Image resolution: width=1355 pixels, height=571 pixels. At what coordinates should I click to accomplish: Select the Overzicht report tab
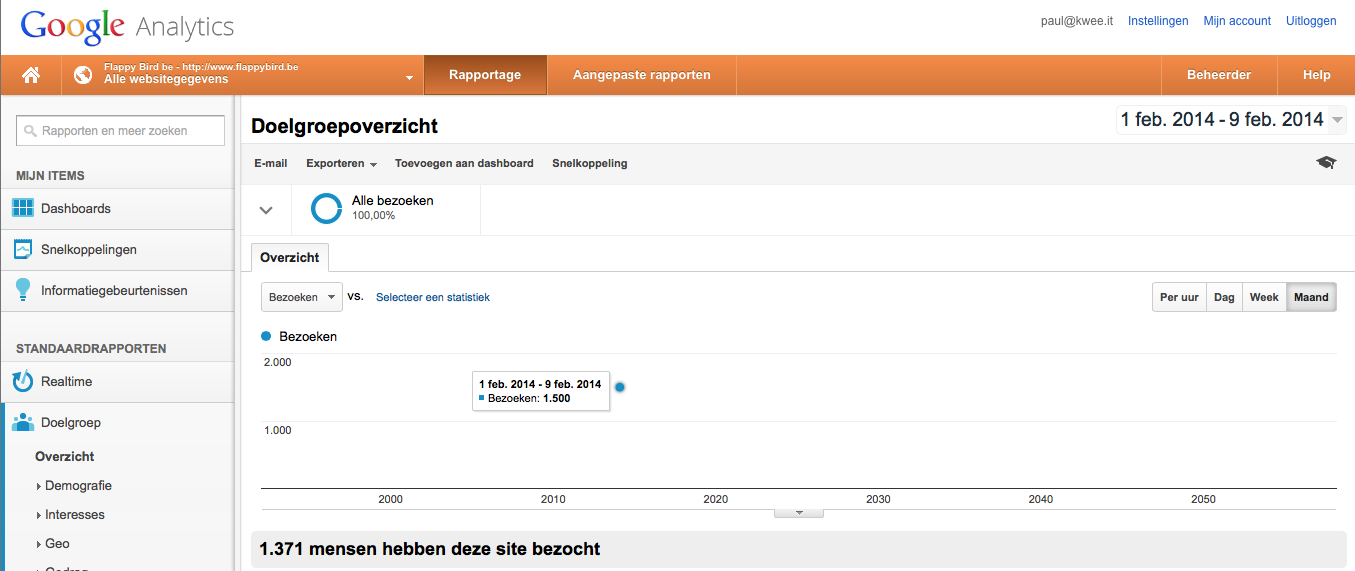coord(290,257)
